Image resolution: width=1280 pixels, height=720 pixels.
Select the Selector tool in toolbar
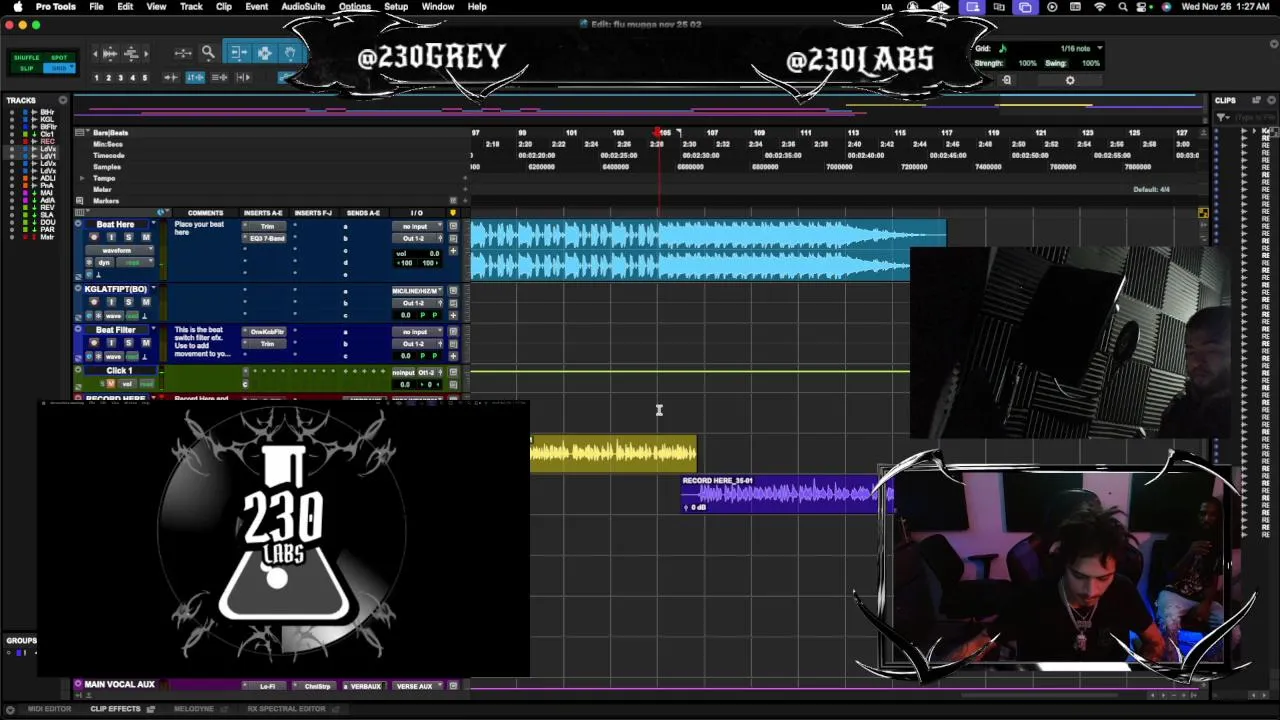(265, 53)
